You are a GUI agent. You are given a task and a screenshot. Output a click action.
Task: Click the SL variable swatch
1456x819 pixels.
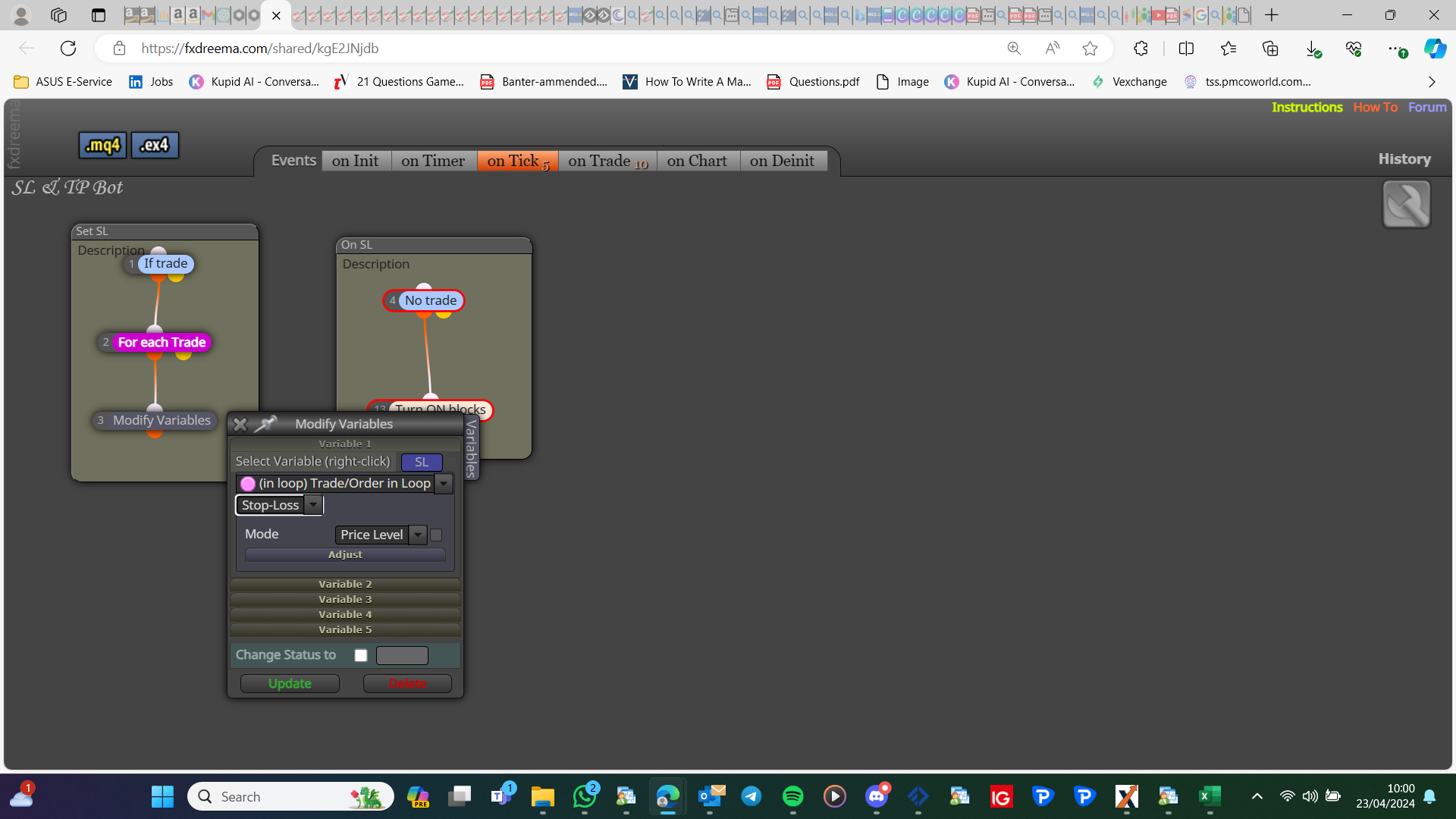[x=422, y=463]
